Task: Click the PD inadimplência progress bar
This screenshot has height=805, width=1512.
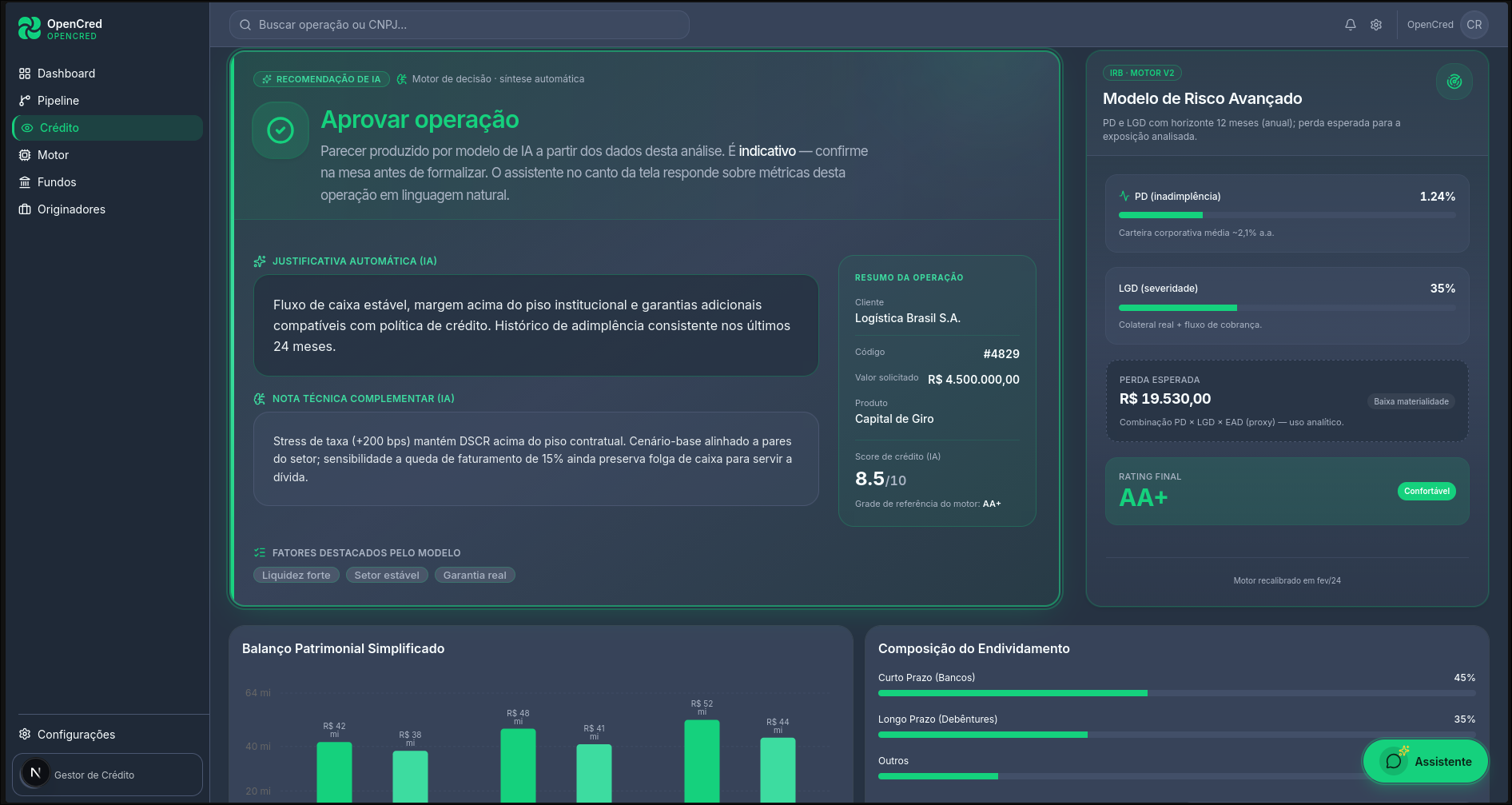Action: [x=1287, y=215]
